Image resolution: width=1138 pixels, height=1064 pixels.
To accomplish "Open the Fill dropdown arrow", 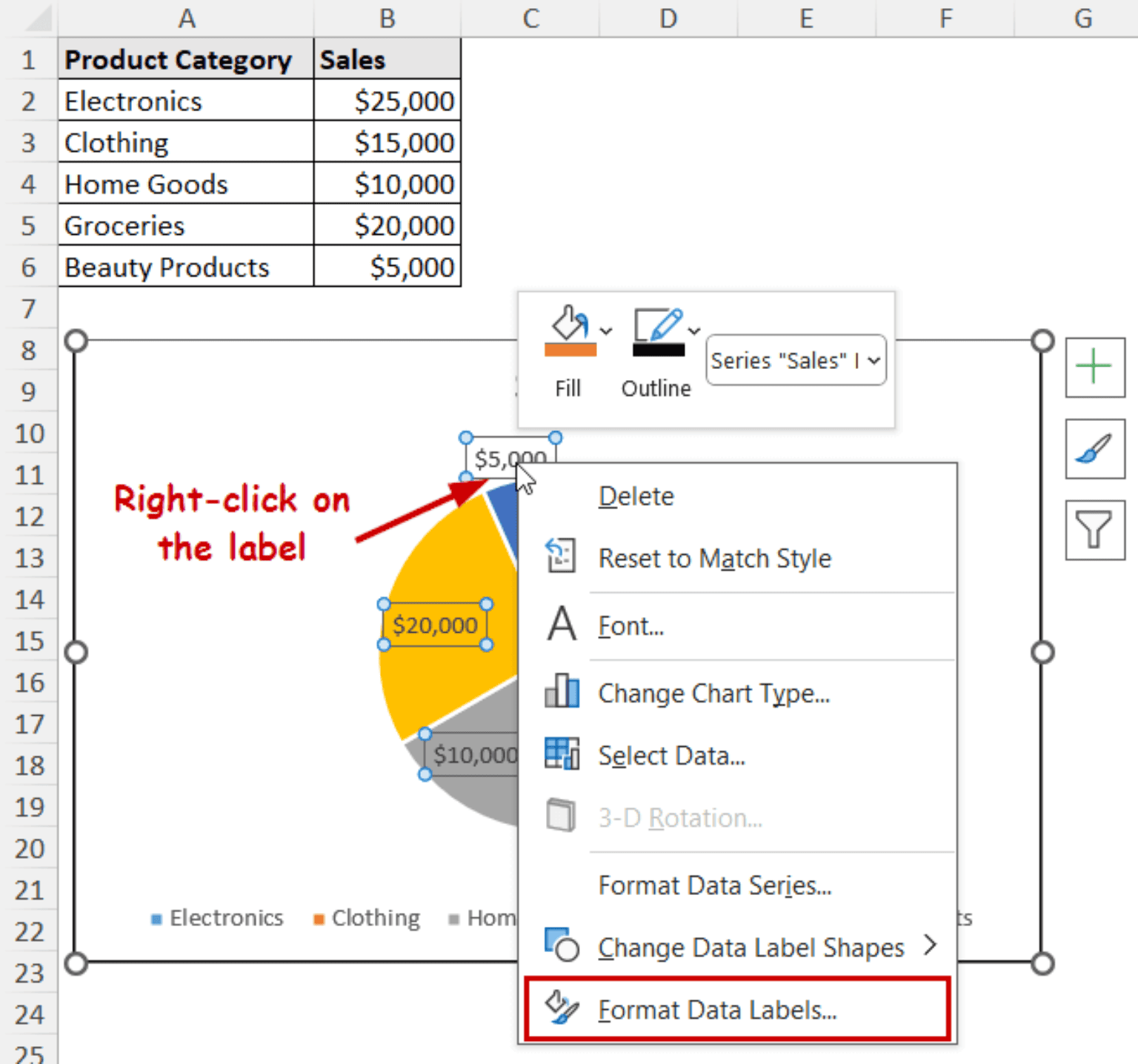I will coord(606,332).
